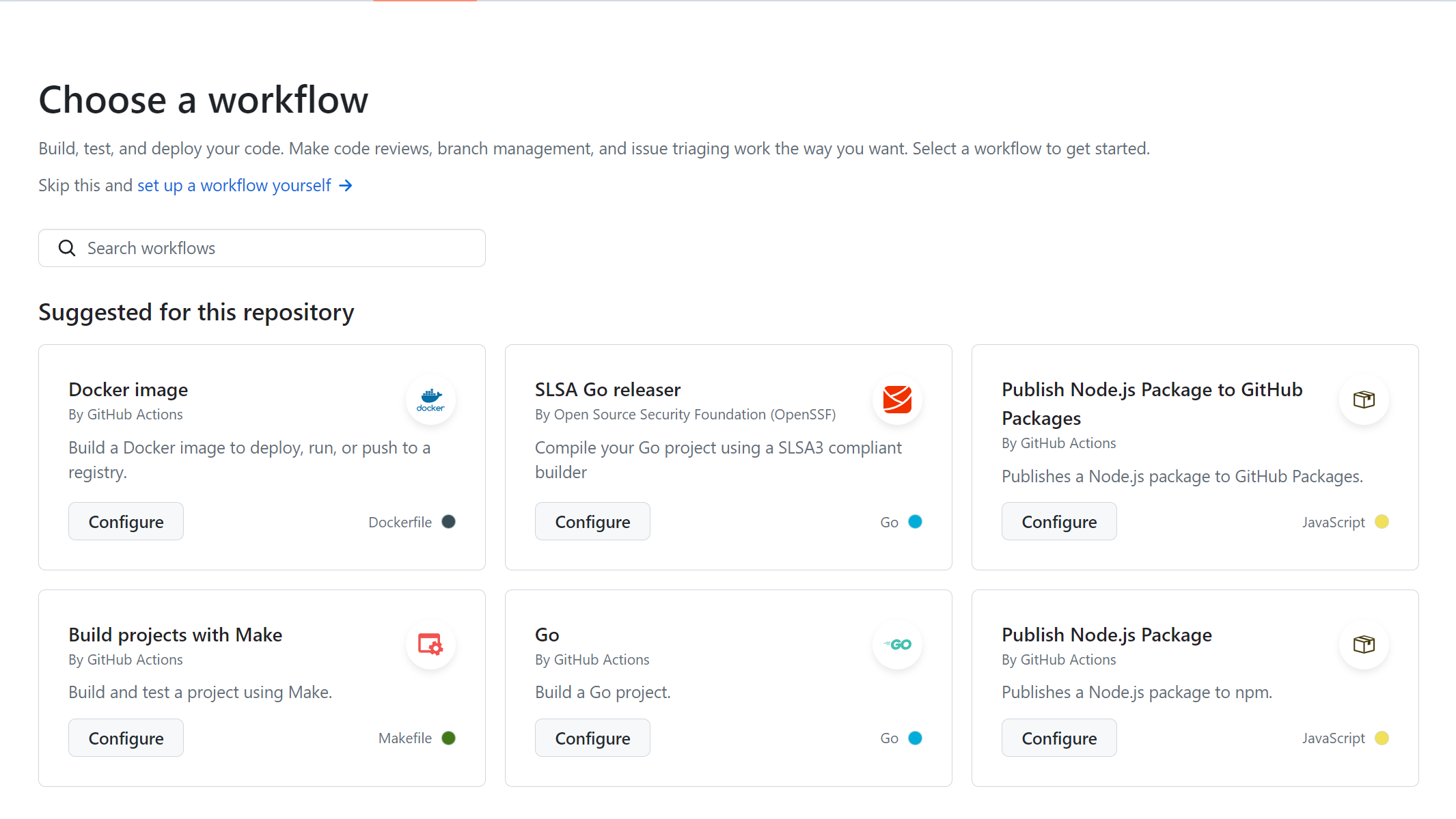1456x819 pixels.
Task: Click the arrow icon after the skip link
Action: pyautogui.click(x=346, y=185)
